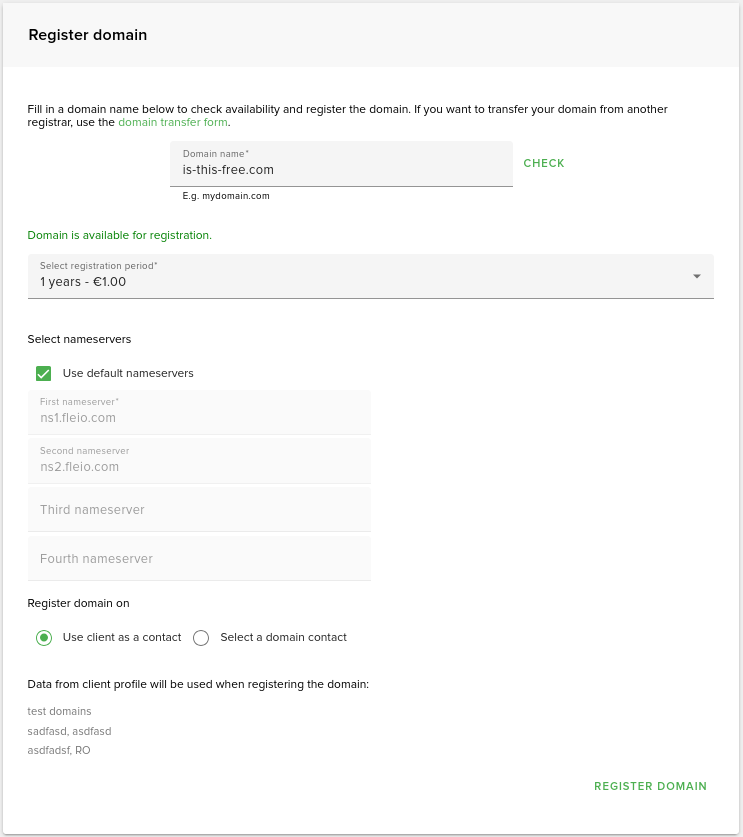Click the E.g. mydomain.com hint text
Viewport: 743px width, 837px height.
[226, 196]
